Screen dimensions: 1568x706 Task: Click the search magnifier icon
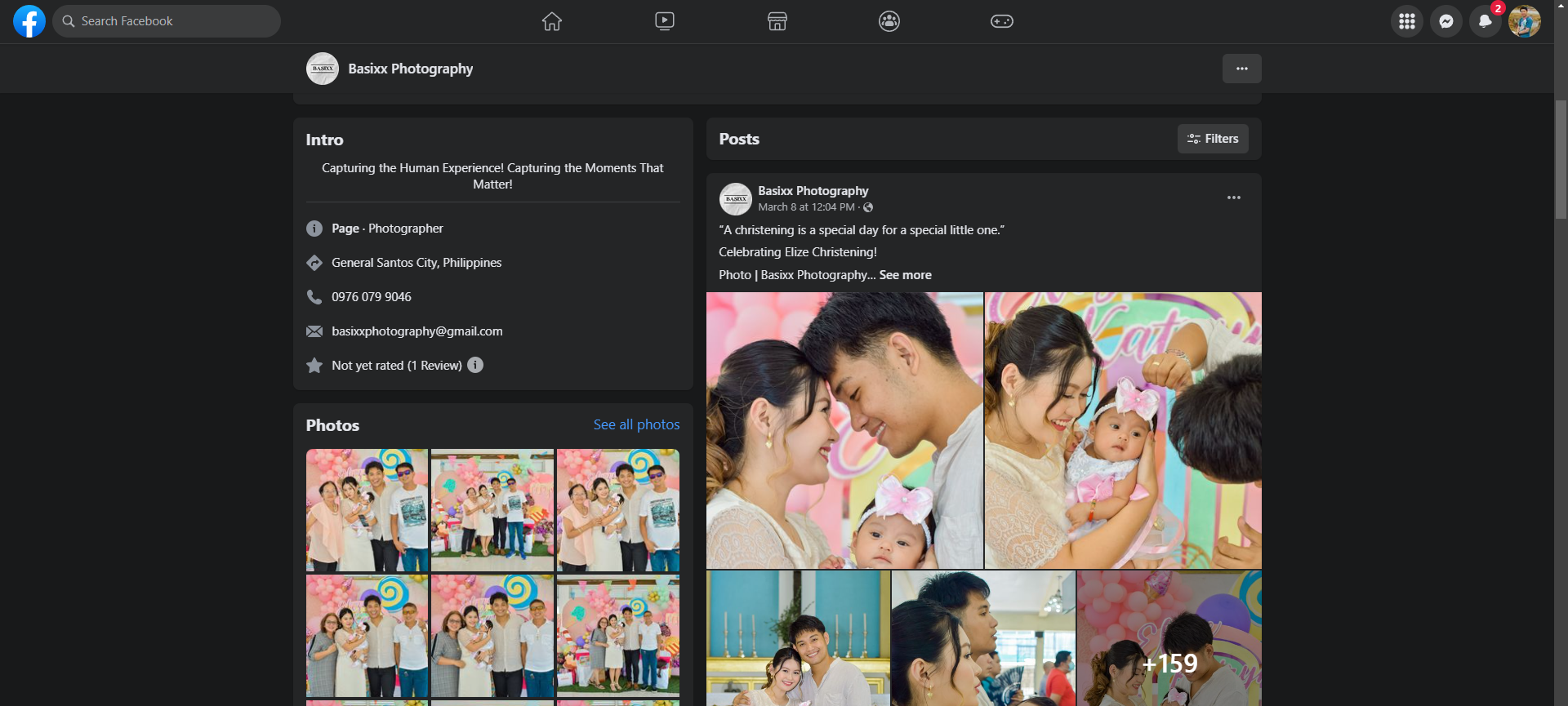click(x=69, y=21)
